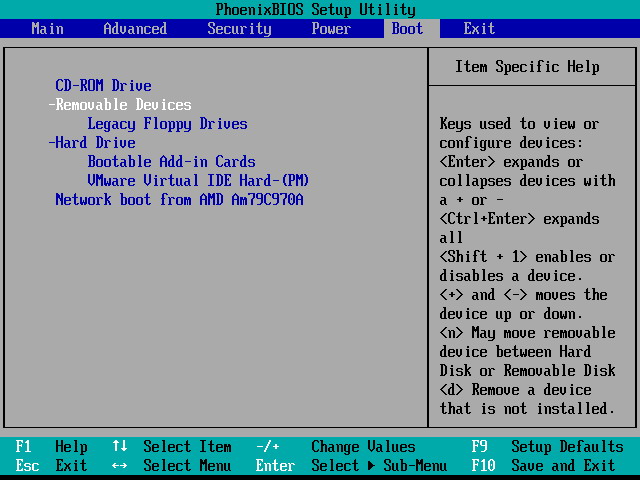Click the Item Specific Help heading

click(x=527, y=67)
